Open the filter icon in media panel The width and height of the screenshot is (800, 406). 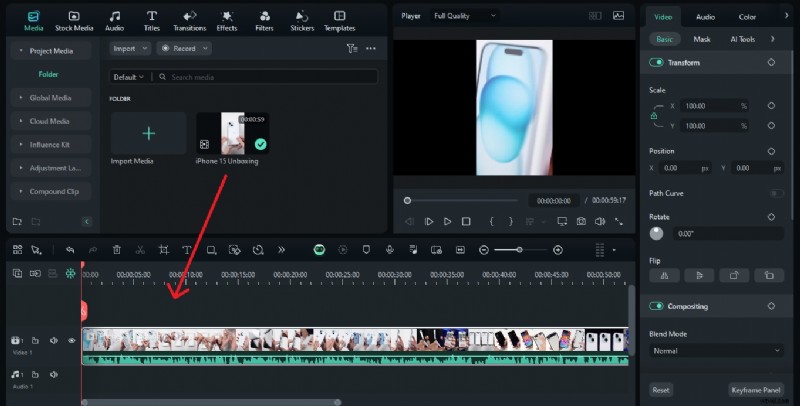351,48
